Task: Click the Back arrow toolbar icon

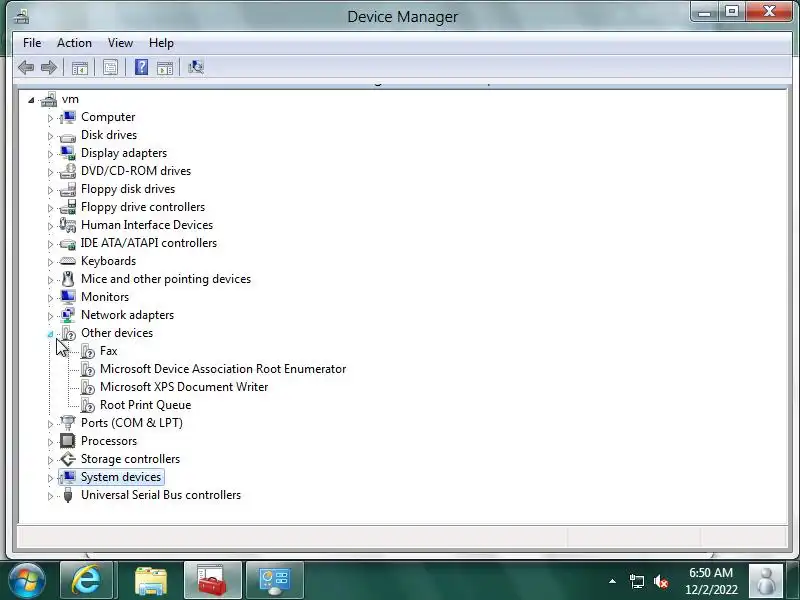Action: [x=26, y=67]
